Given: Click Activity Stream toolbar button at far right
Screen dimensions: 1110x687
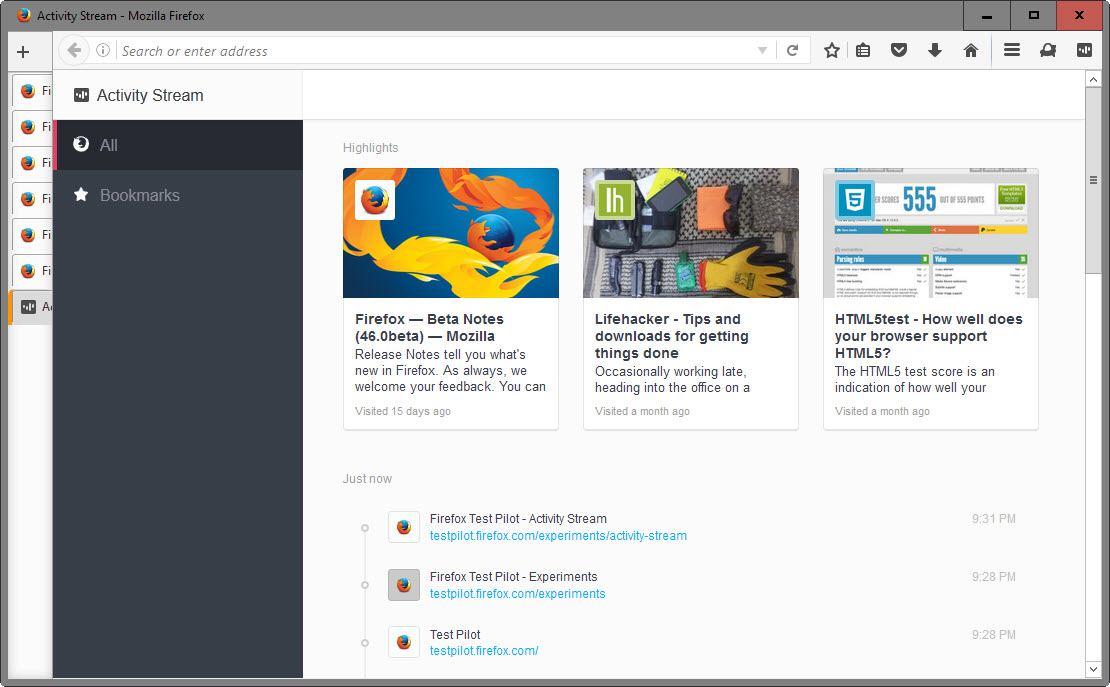Looking at the screenshot, I should pos(1084,50).
